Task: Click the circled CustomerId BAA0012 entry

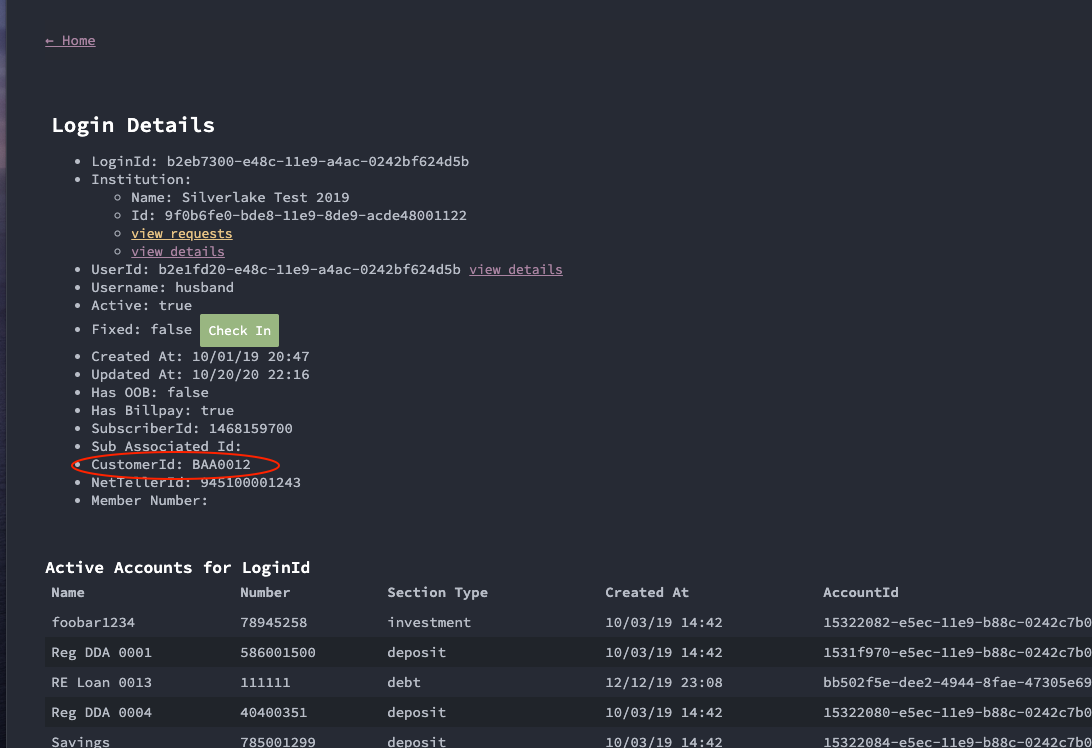Action: [171, 465]
